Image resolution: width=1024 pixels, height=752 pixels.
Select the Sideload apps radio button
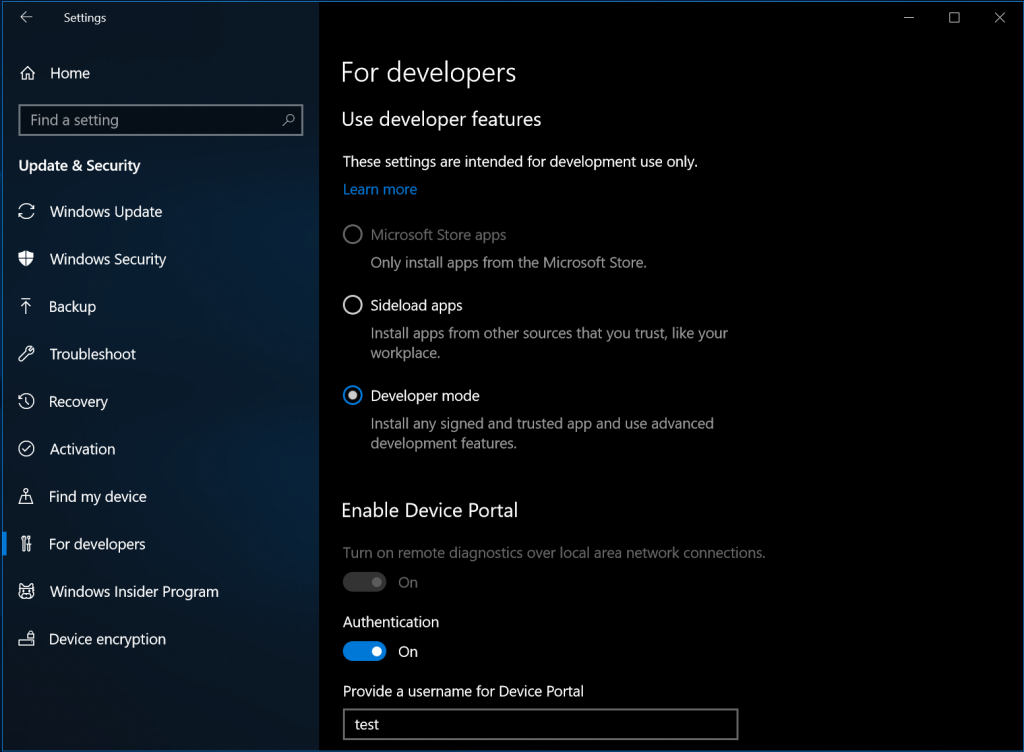pos(352,306)
